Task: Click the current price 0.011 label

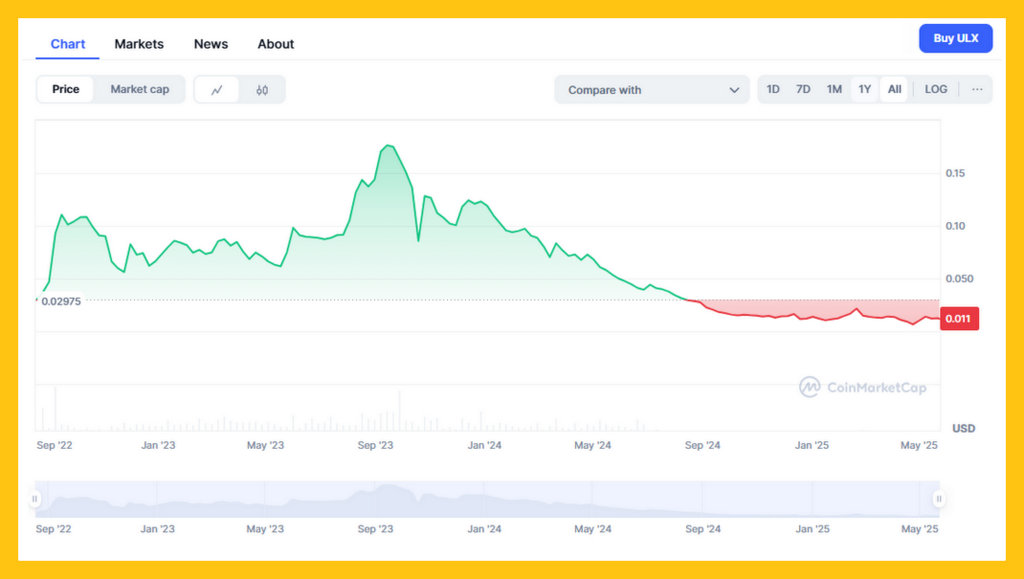Action: 959,319
